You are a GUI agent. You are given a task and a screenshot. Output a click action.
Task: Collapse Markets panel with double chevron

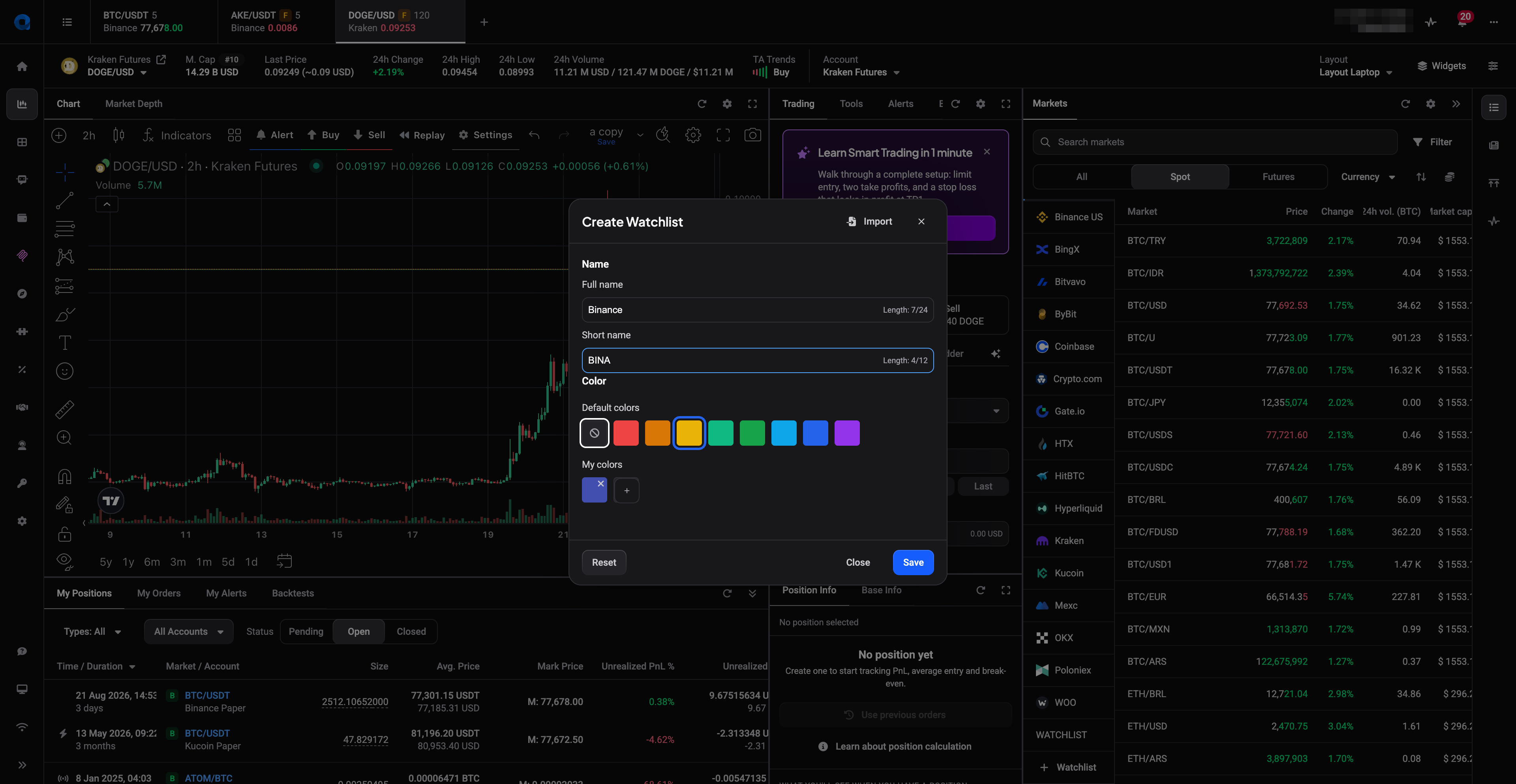click(x=1456, y=103)
